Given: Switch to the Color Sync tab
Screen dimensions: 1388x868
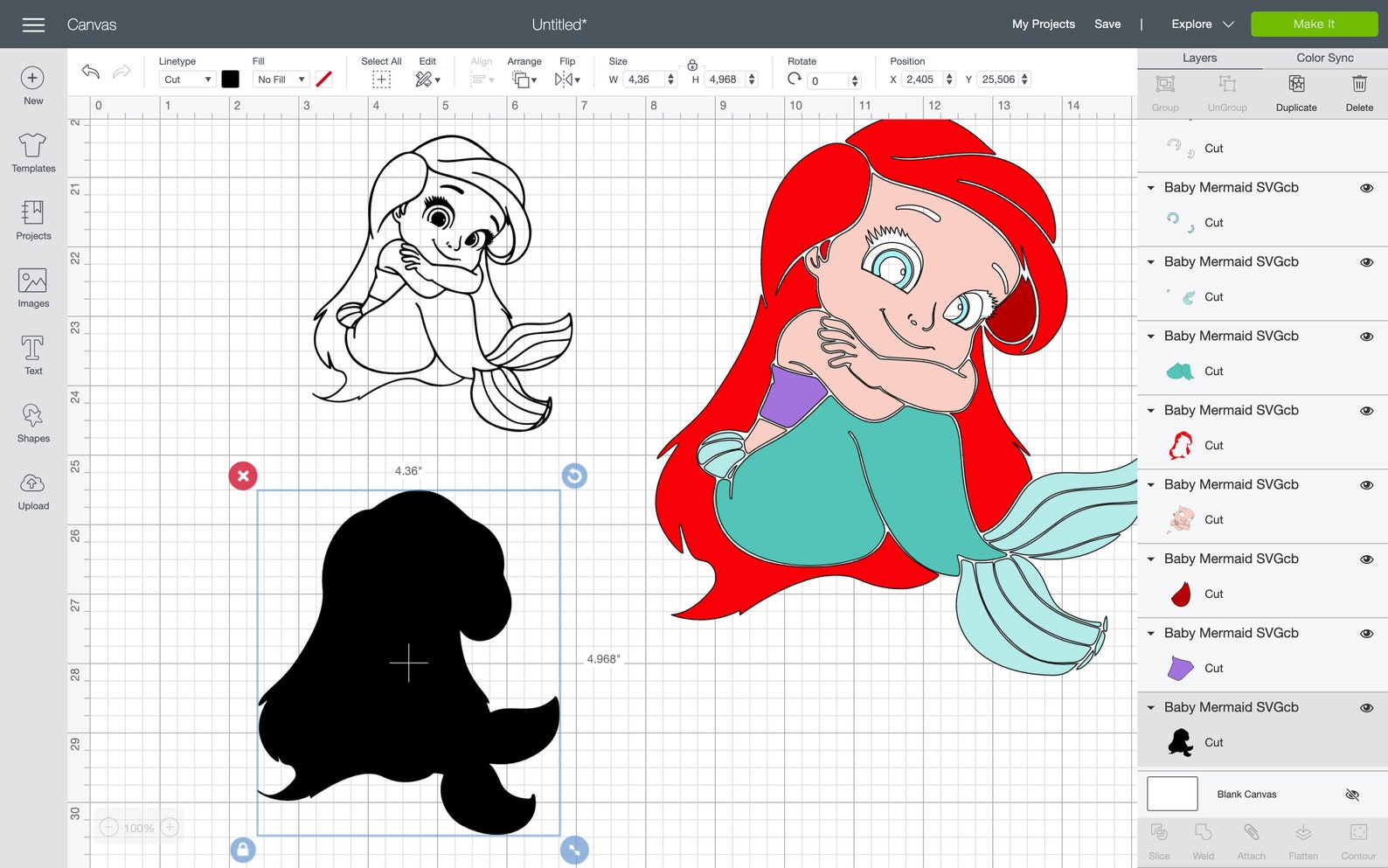Looking at the screenshot, I should coord(1324,58).
